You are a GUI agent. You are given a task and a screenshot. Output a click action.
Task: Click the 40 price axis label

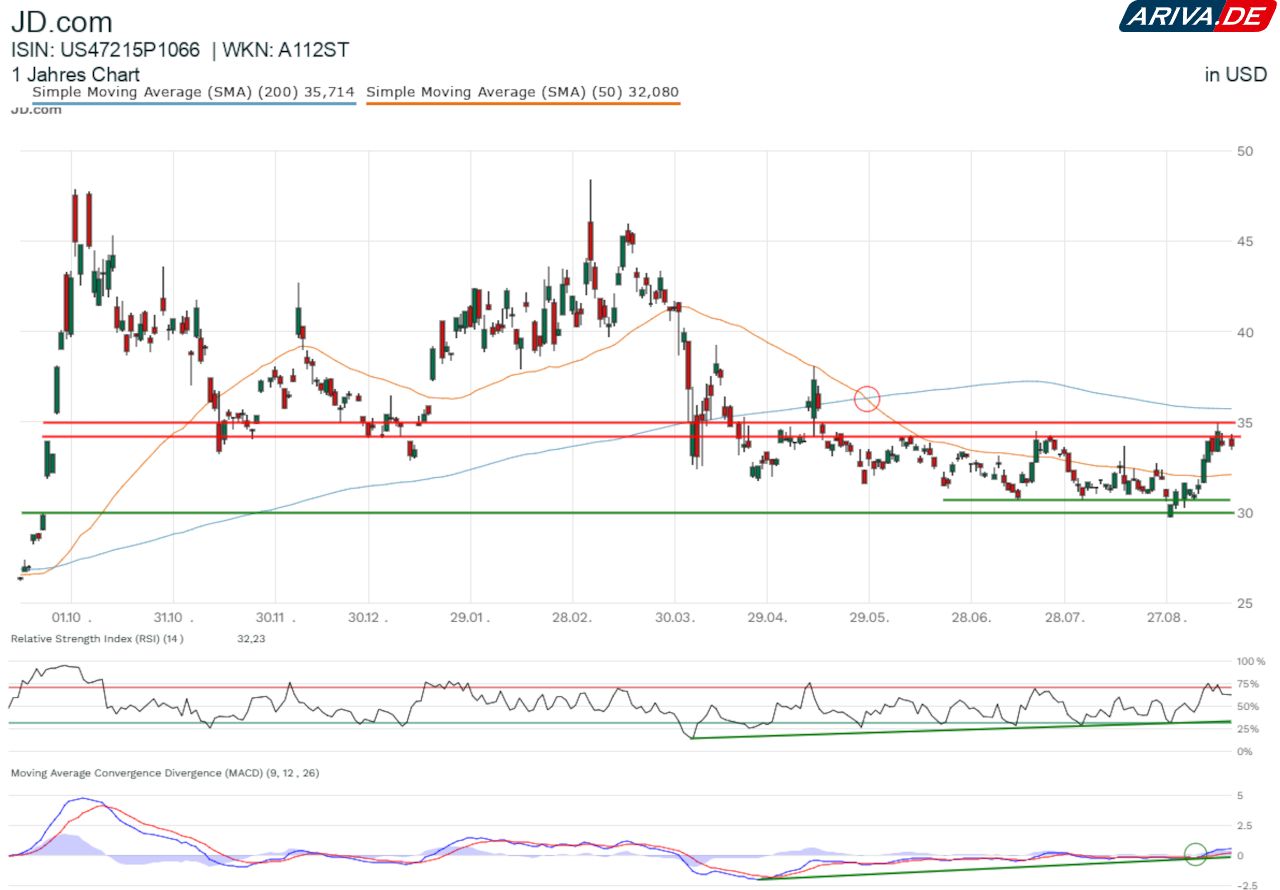(1245, 332)
